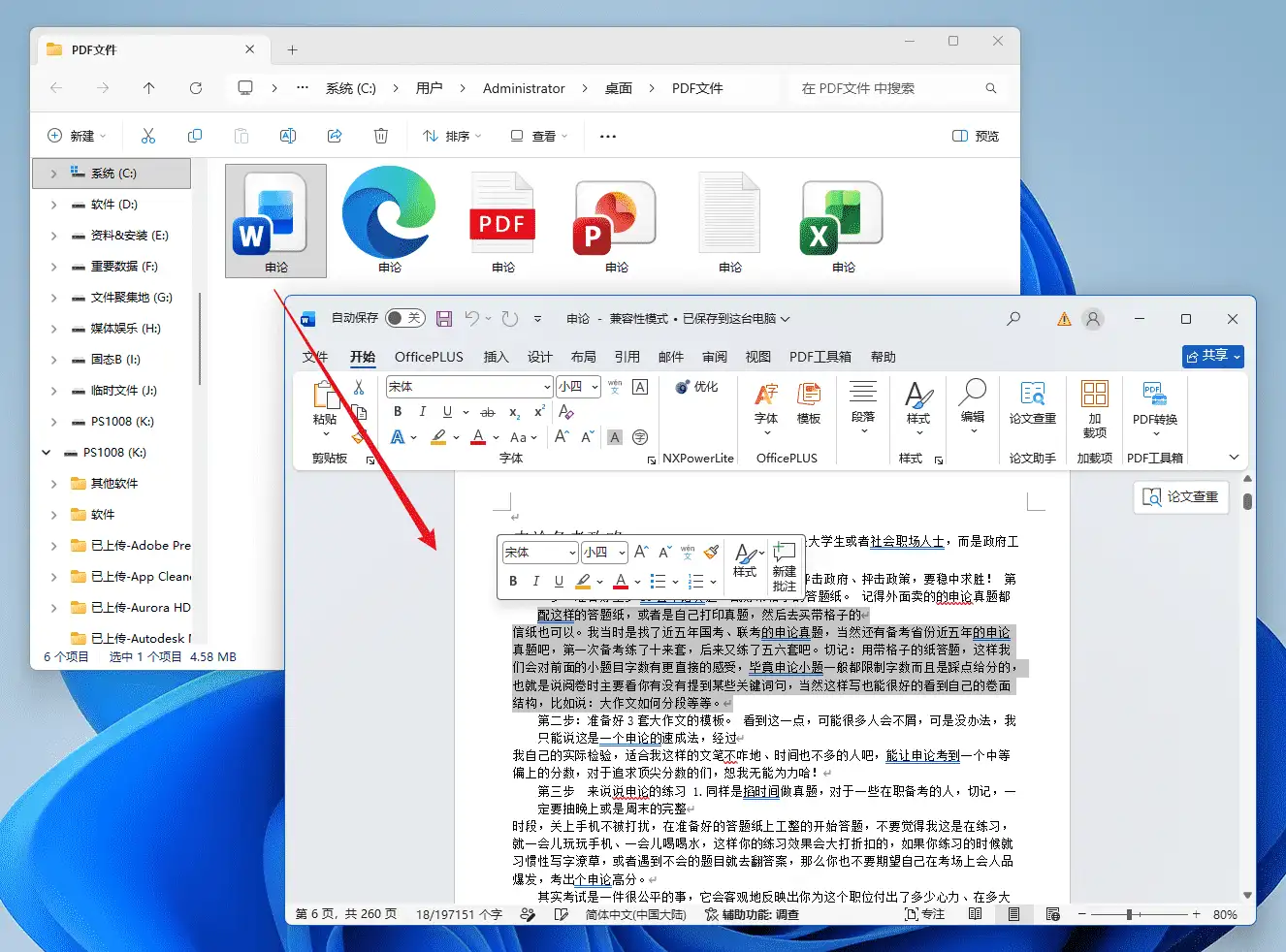Screen dimensions: 1286x952
Task: Open the ribbon font size 小四 dropdown
Action: tap(595, 387)
